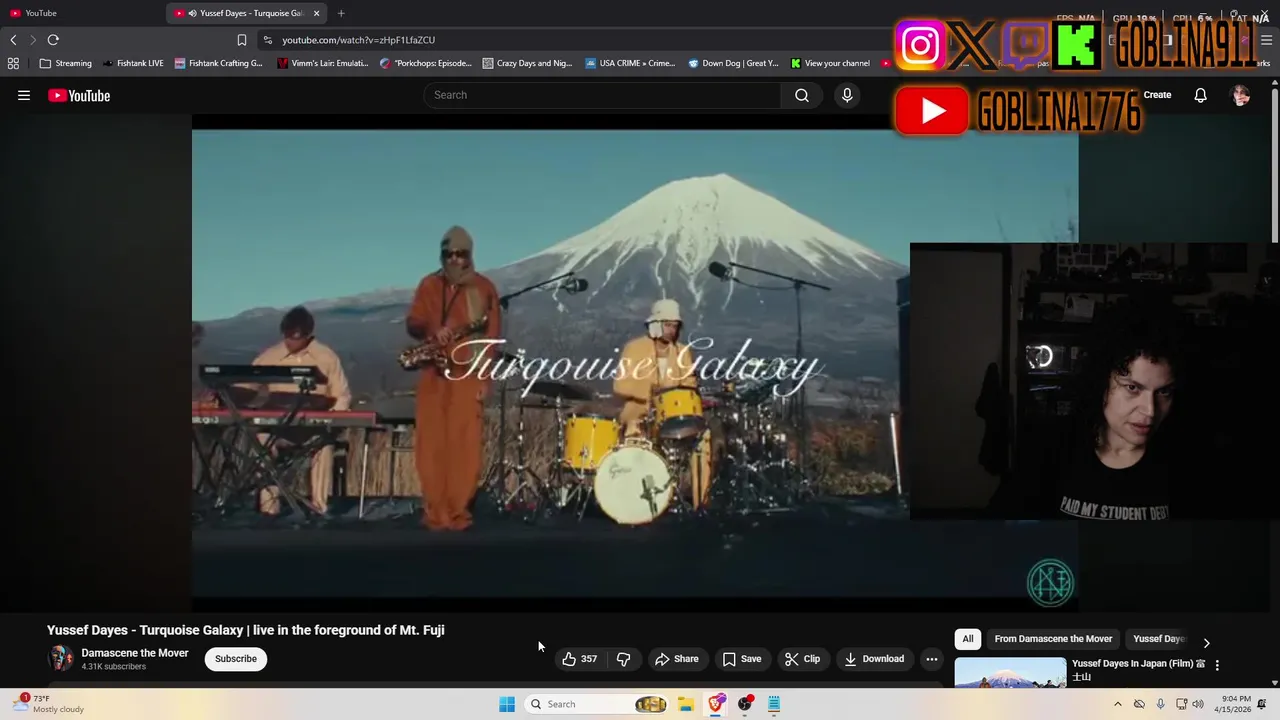Open the microphone tray icon
Viewport: 1280px width, 720px height.
(x=1160, y=704)
